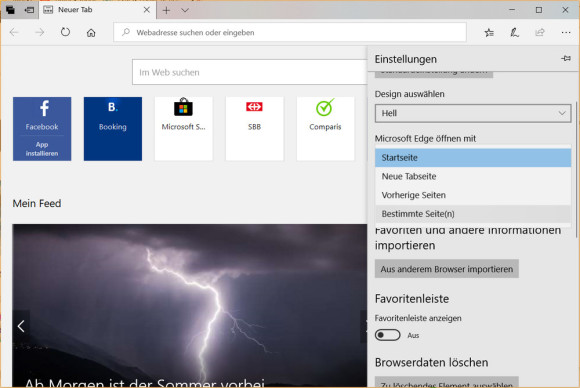This screenshot has height=388, width=580.
Task: Select Neue Tabseite option
Action: (473, 176)
